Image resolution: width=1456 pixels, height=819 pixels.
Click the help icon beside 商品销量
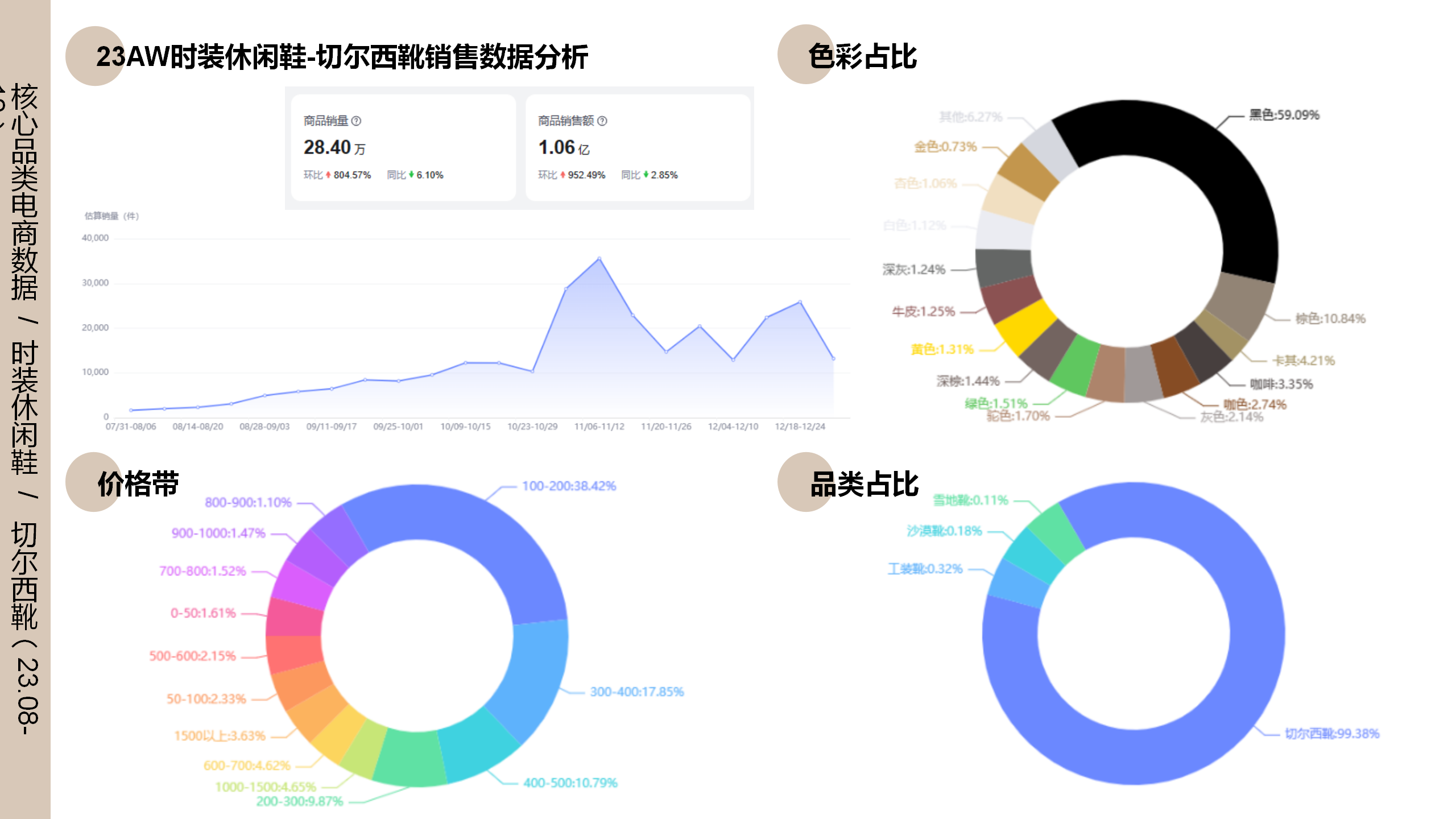[356, 121]
